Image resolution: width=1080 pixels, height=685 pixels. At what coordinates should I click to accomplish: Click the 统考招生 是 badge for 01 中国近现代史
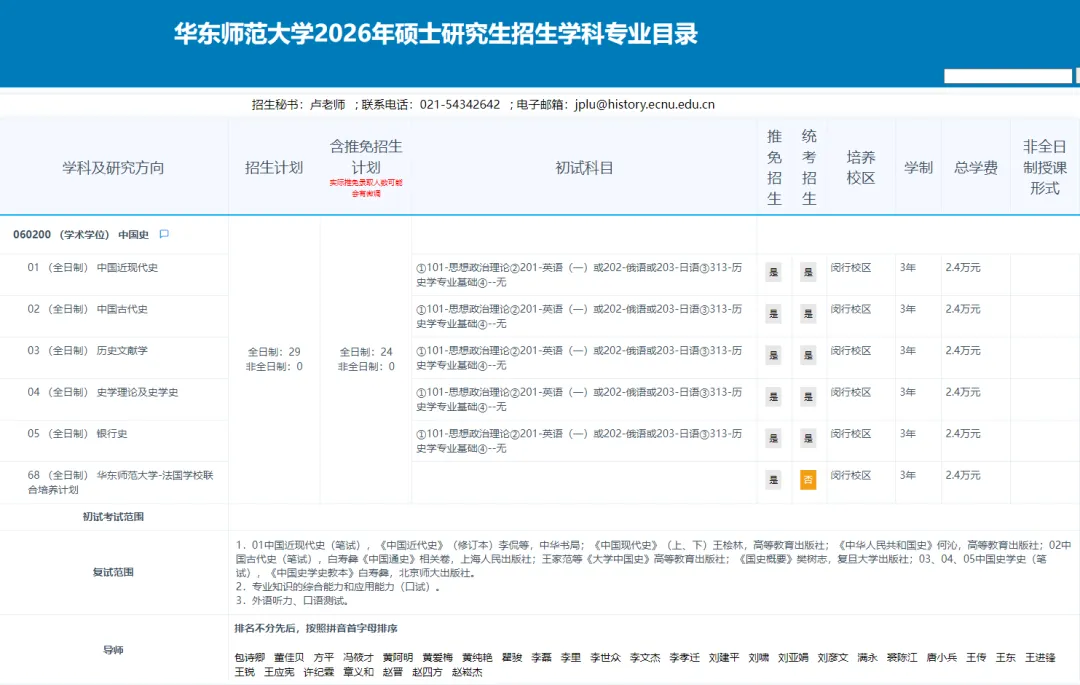(808, 272)
